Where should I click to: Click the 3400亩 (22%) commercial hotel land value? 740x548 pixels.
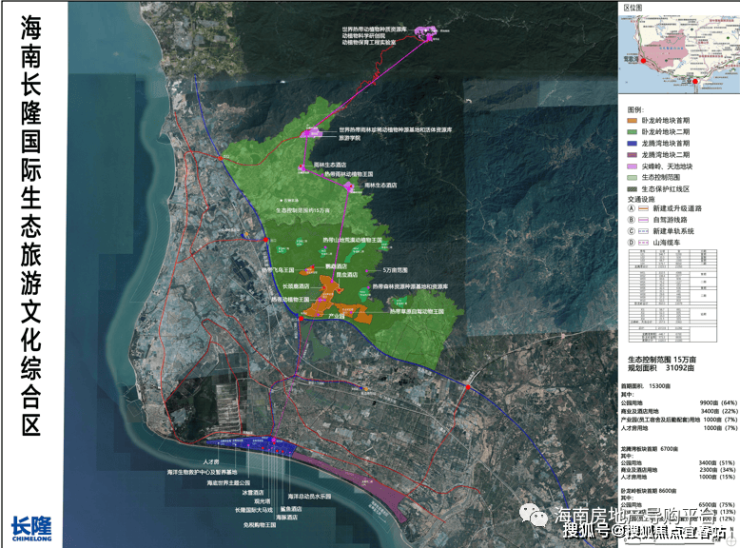click(718, 411)
